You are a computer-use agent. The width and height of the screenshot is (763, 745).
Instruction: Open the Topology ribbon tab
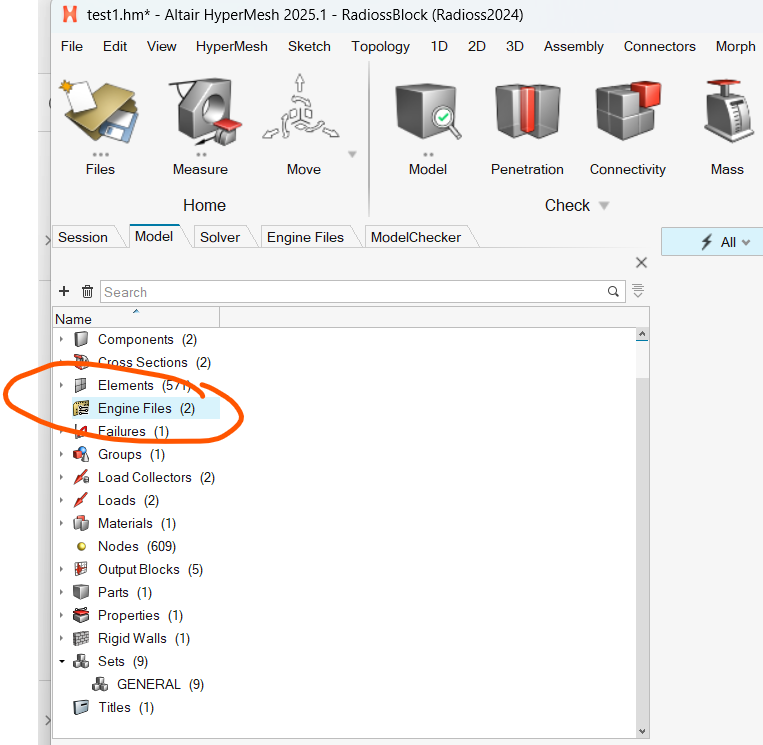(x=381, y=46)
